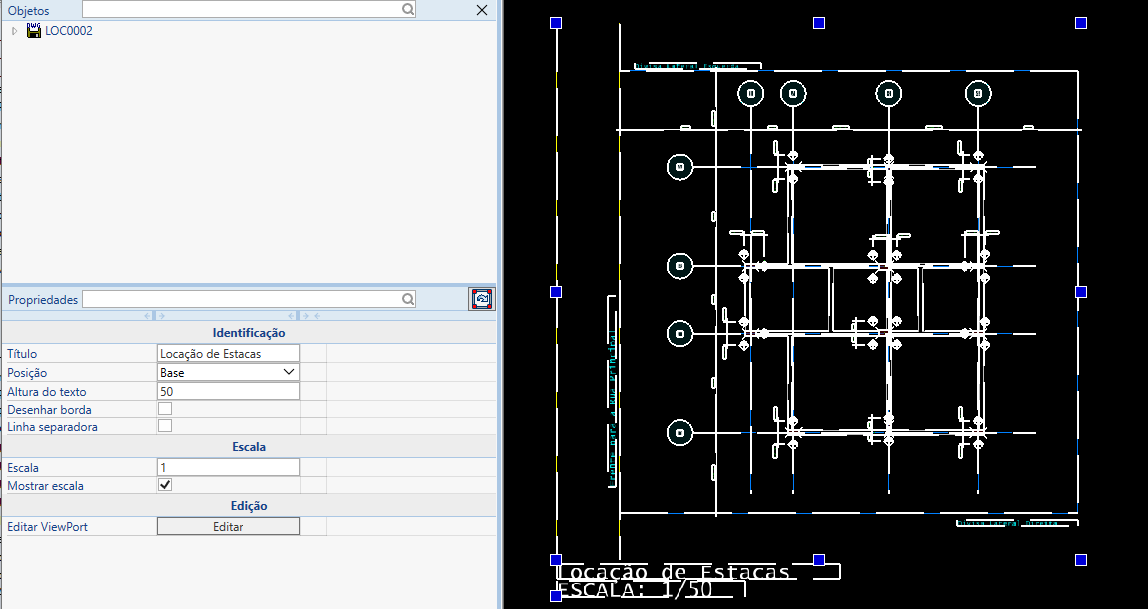
Task: Click the Propriedades search magnifier icon
Action: pos(408,299)
